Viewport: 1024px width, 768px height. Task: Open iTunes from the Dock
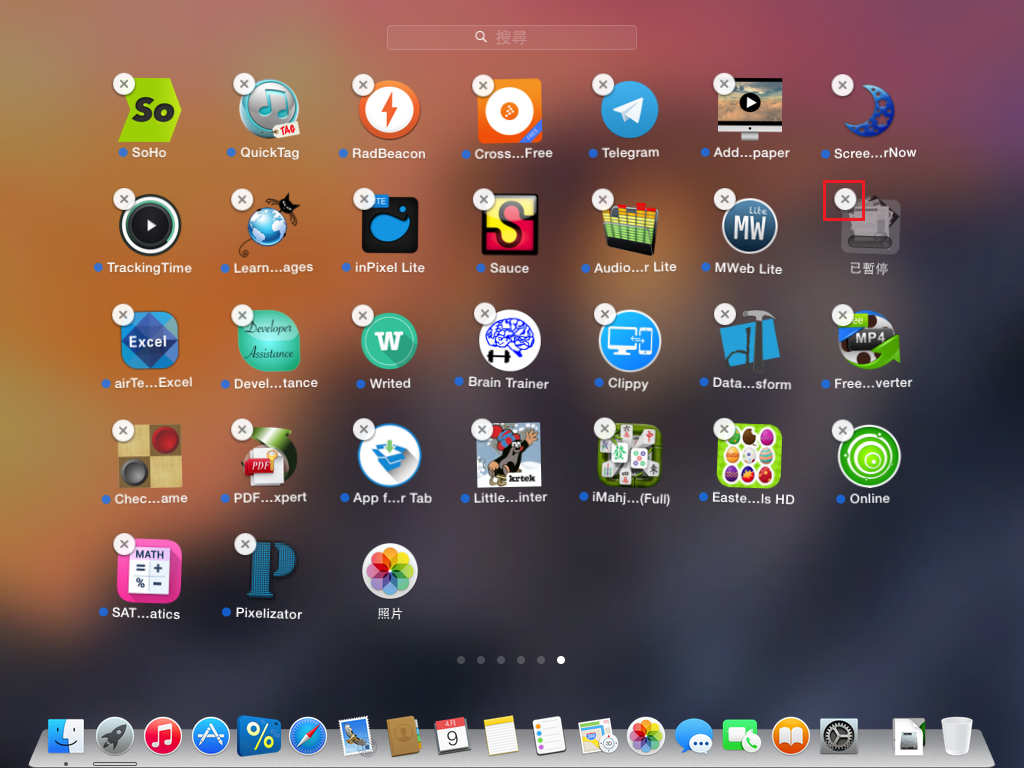tap(163, 736)
